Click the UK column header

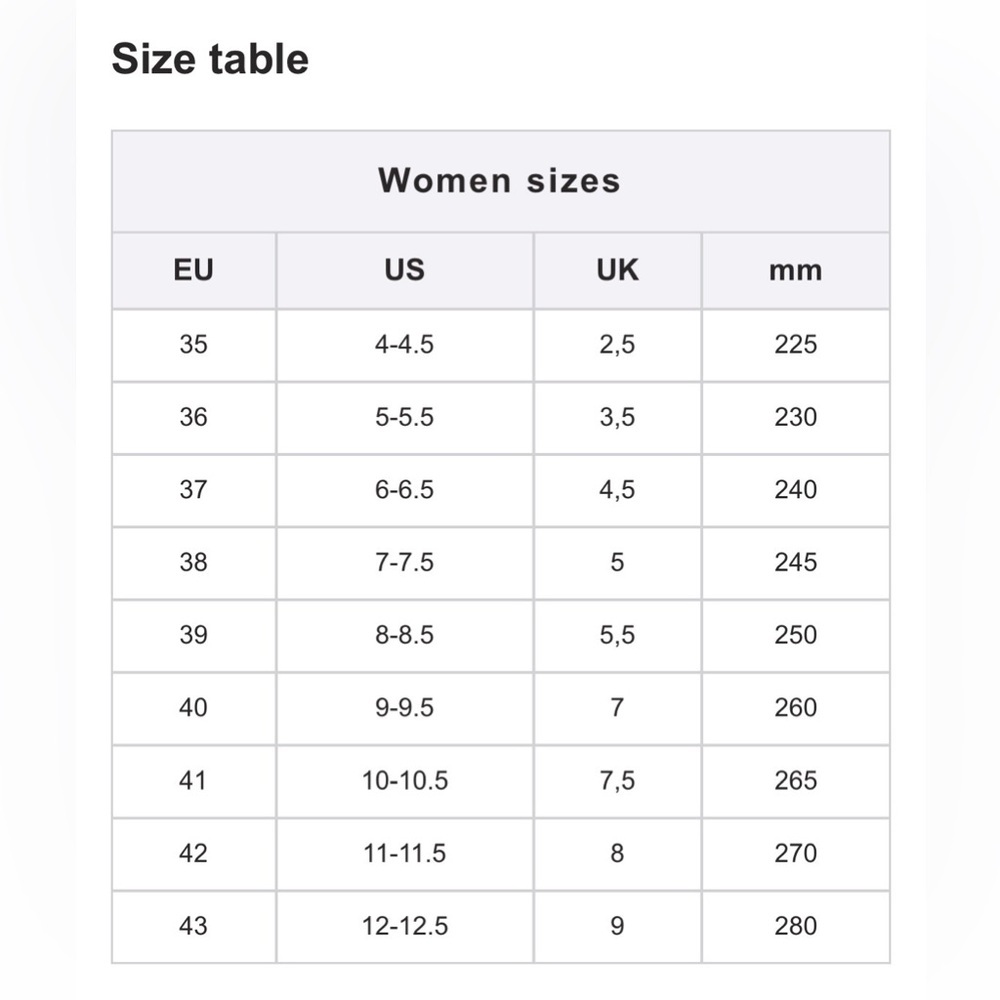point(617,270)
